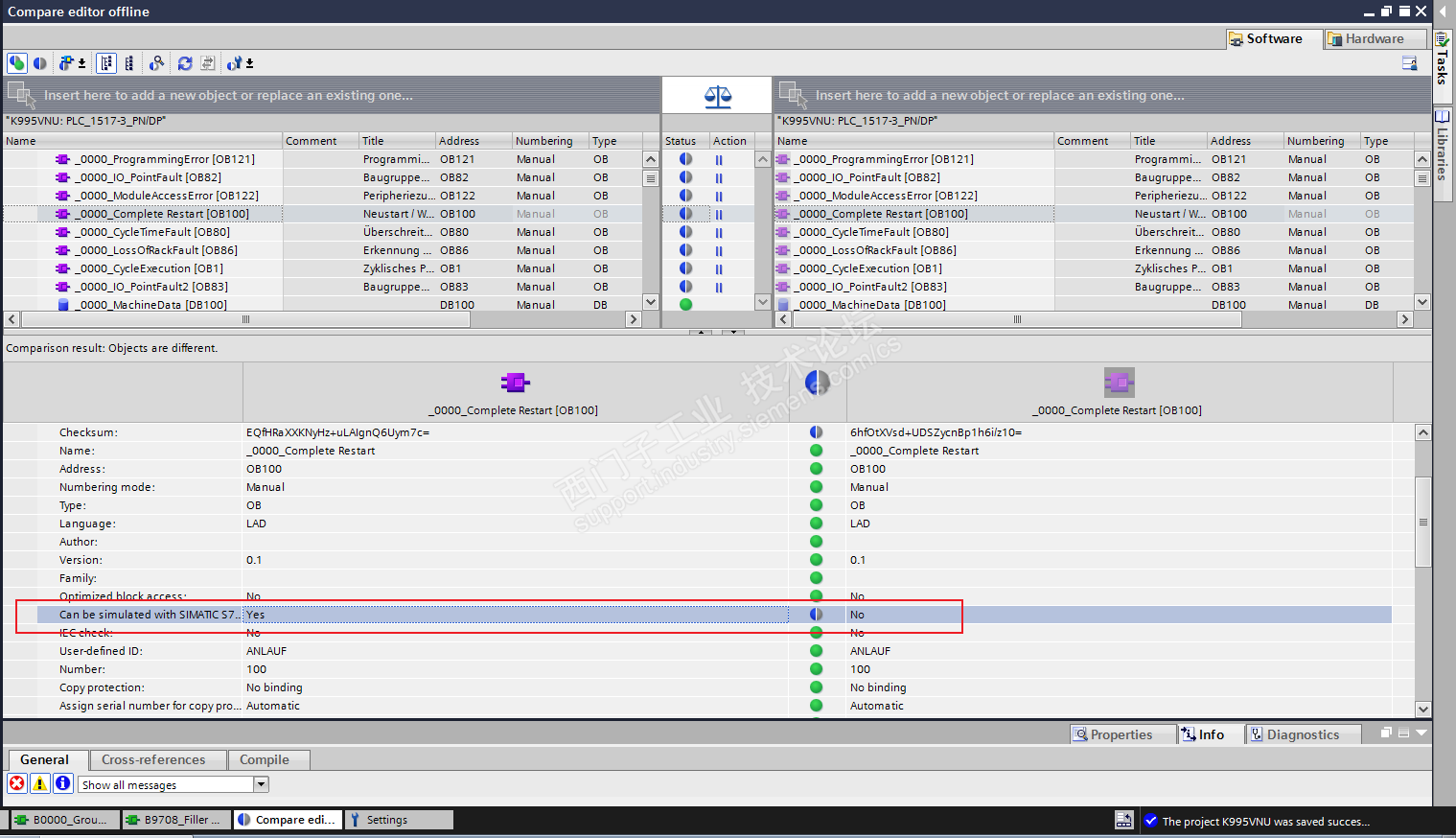Click the Action column header
The width and height of the screenshot is (1456, 838).
731,141
